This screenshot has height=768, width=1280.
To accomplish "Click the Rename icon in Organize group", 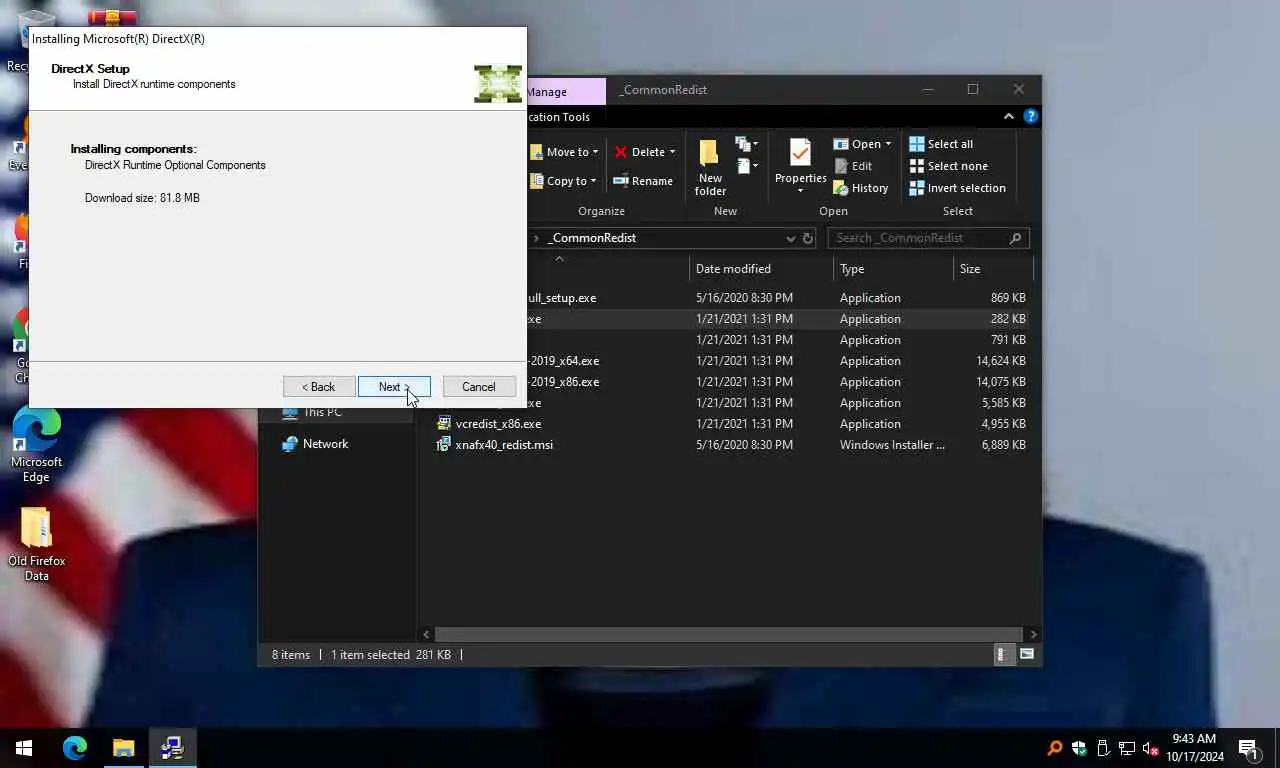I will (x=621, y=181).
